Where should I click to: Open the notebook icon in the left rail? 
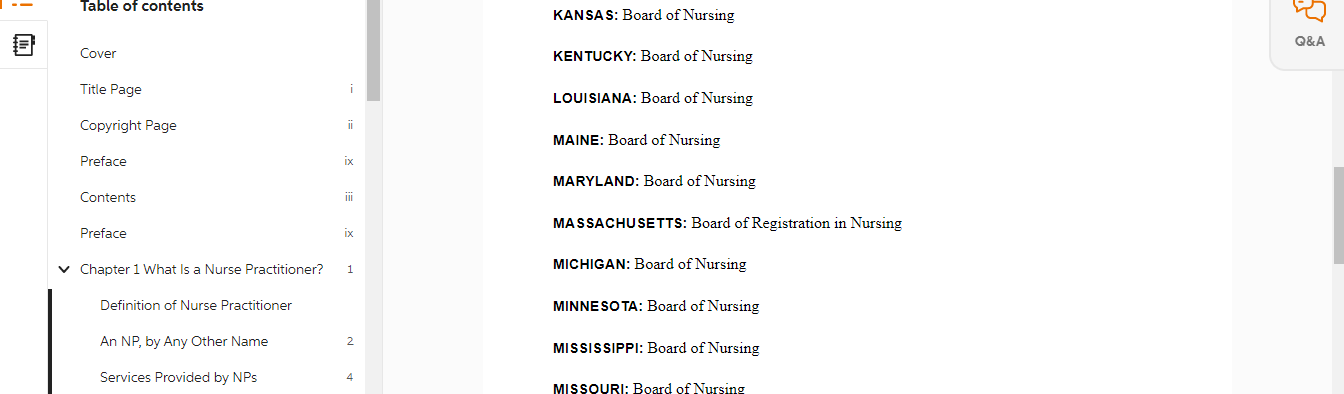24,45
